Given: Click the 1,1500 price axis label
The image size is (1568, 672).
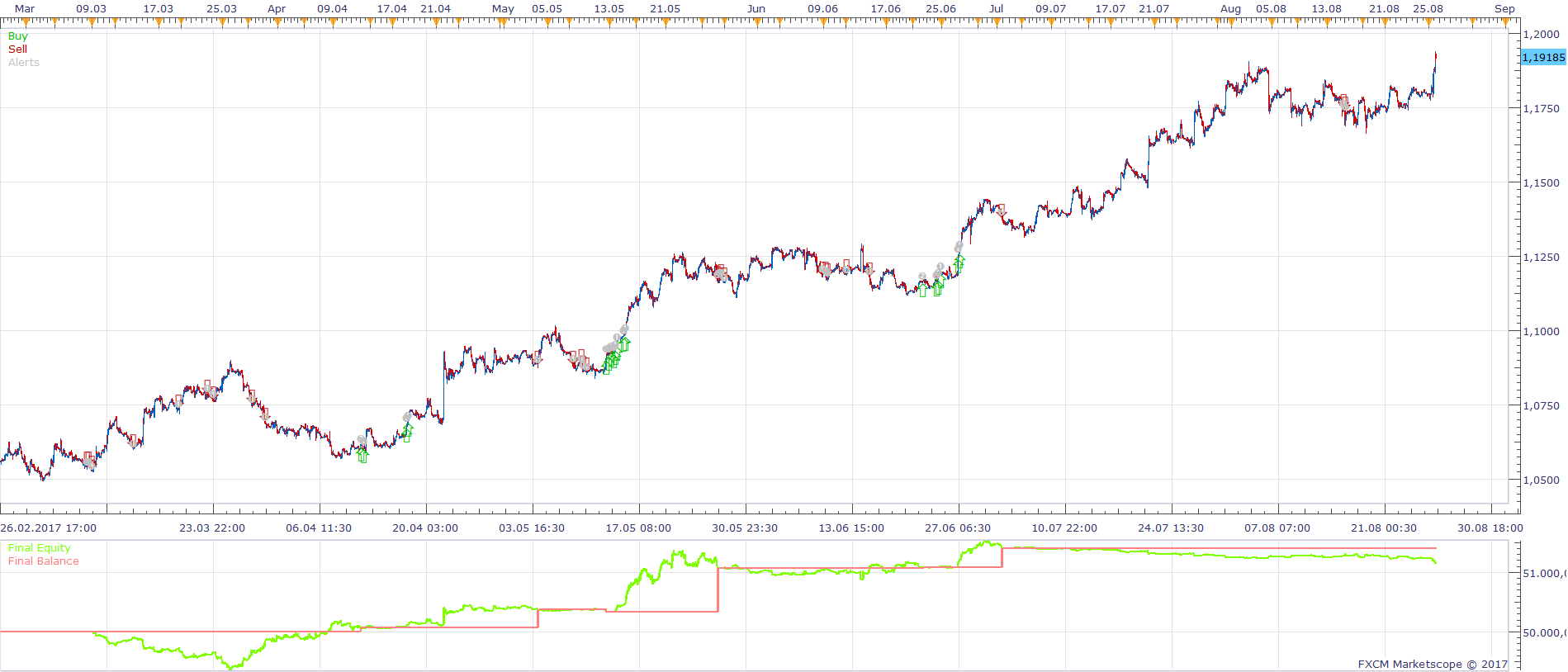Looking at the screenshot, I should [1542, 183].
